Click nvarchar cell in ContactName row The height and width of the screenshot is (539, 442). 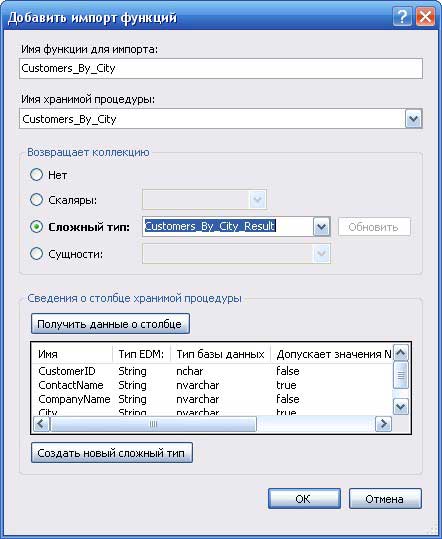pos(198,385)
